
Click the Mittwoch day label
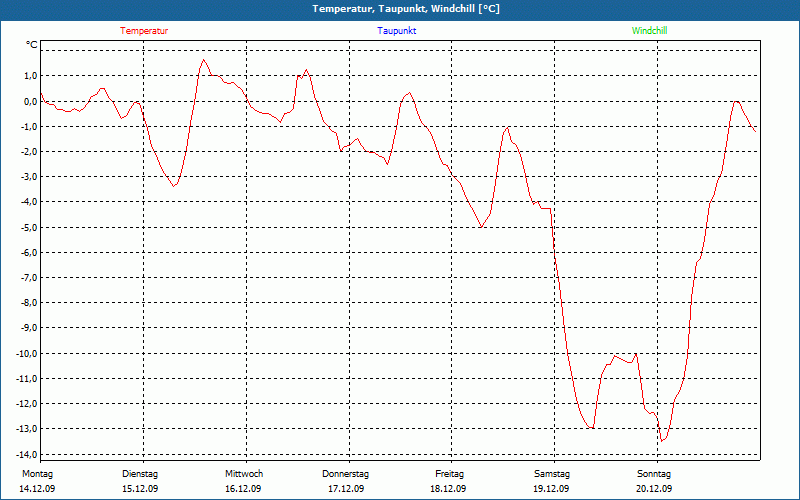[244, 474]
